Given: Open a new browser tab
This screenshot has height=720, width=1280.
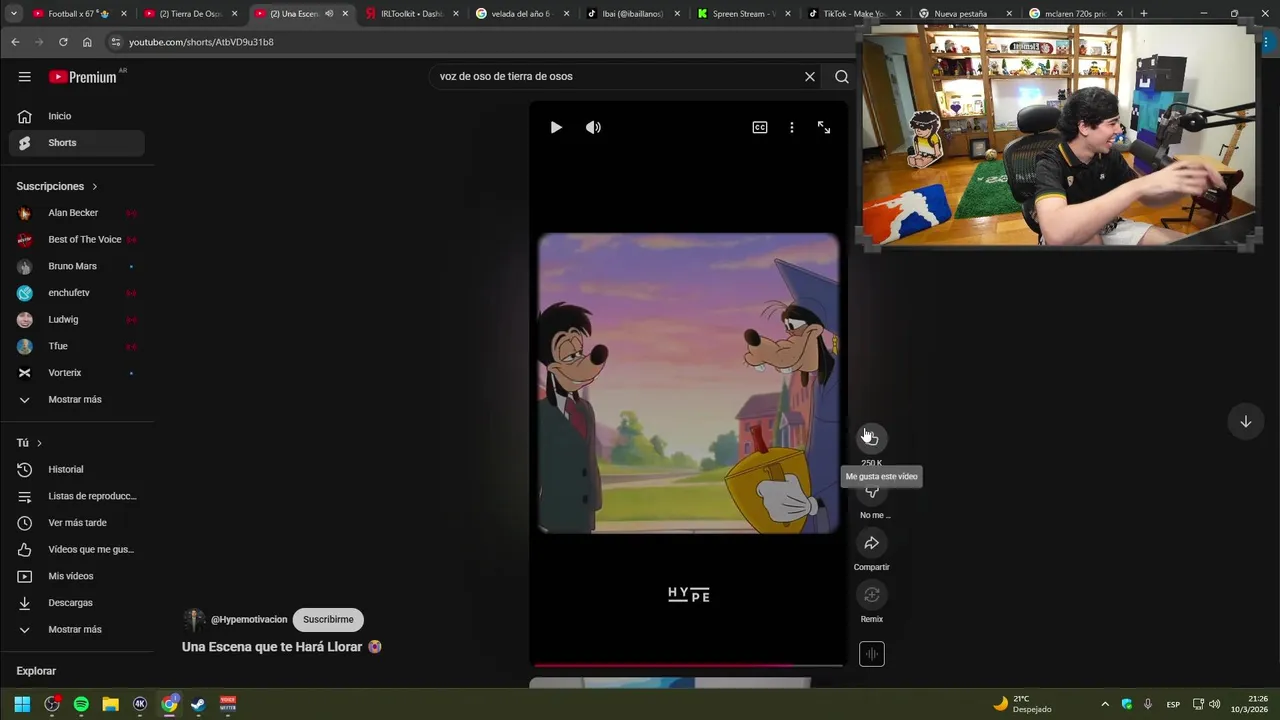Looking at the screenshot, I should [1143, 14].
